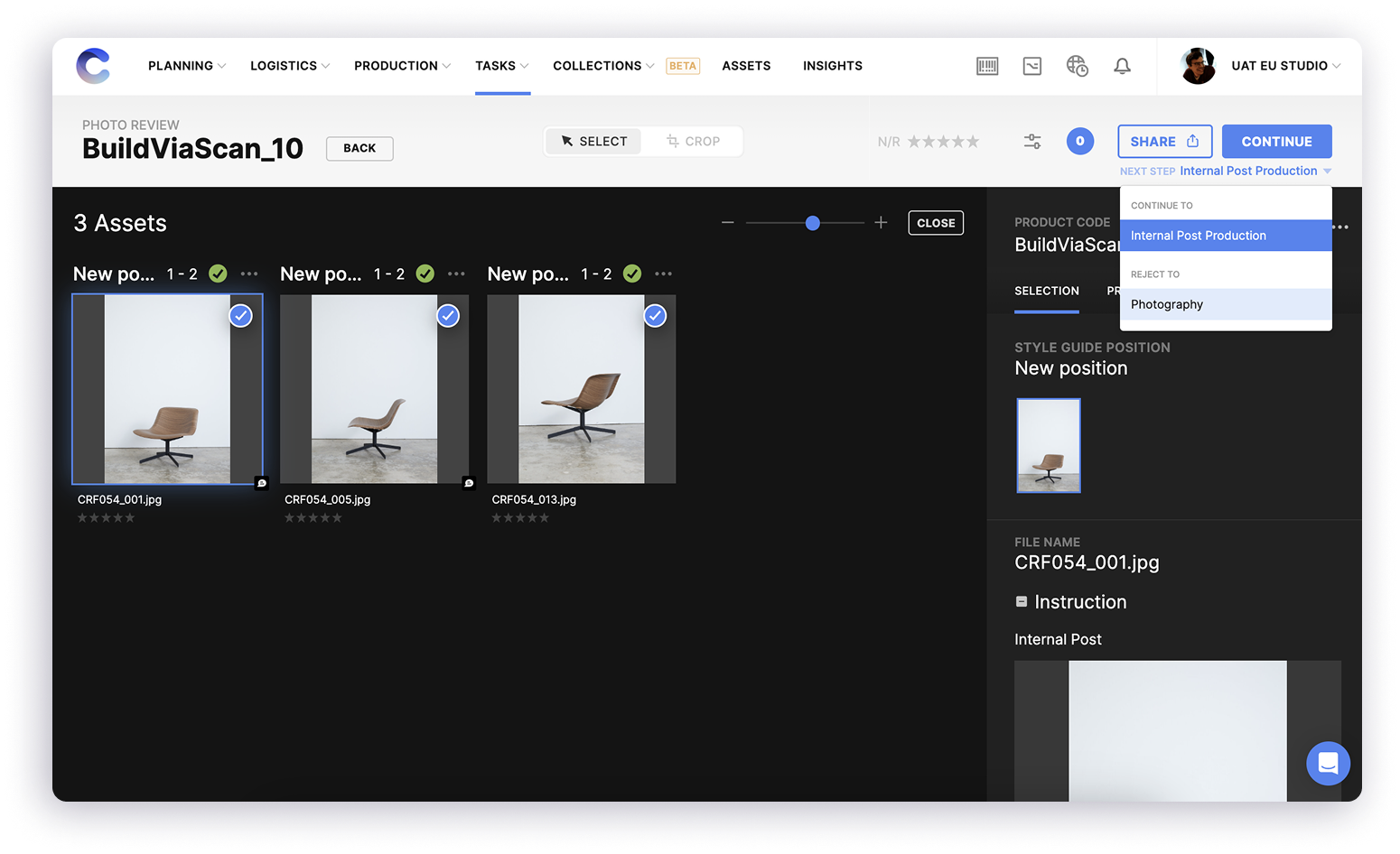Deselect the CRF054_001.jpg checkmark
1400x854 pixels.
pyautogui.click(x=240, y=316)
